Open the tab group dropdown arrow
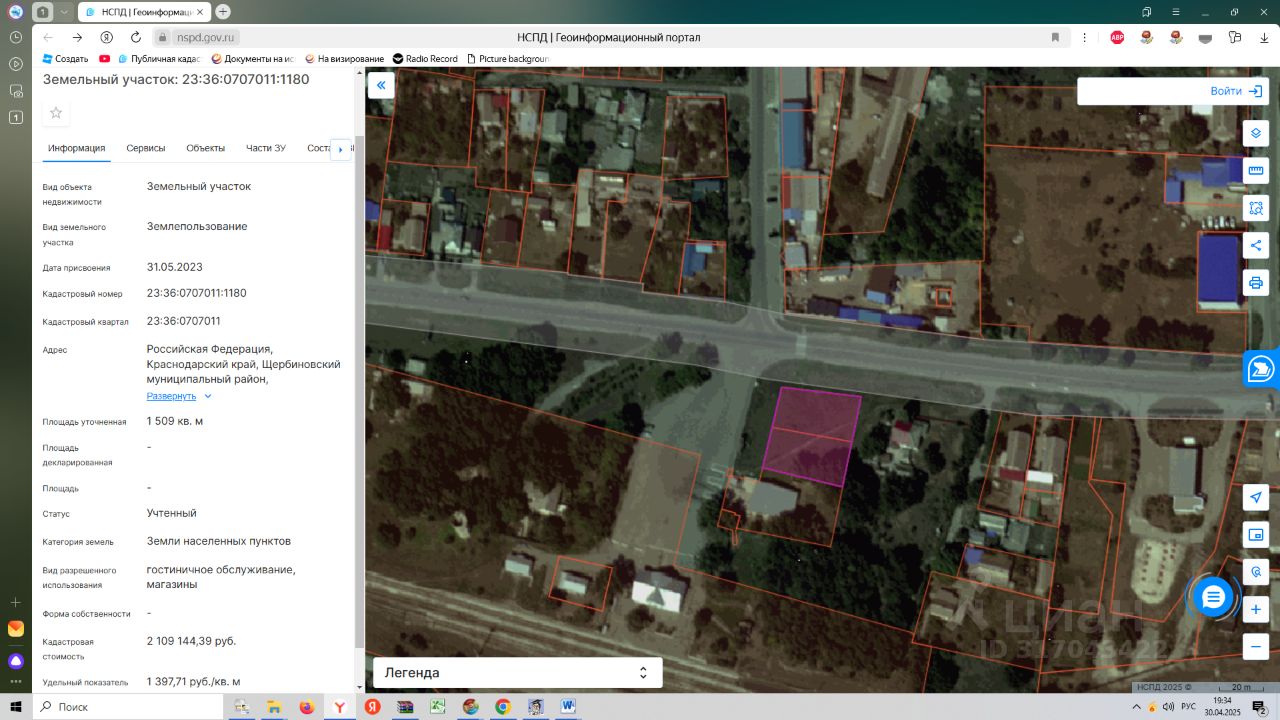 tap(64, 12)
